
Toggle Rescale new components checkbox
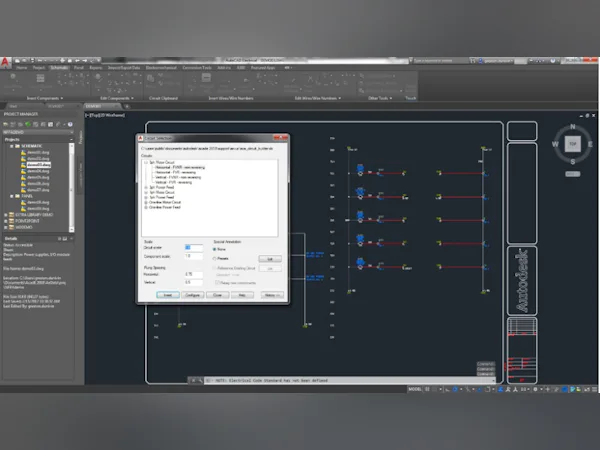click(x=217, y=283)
